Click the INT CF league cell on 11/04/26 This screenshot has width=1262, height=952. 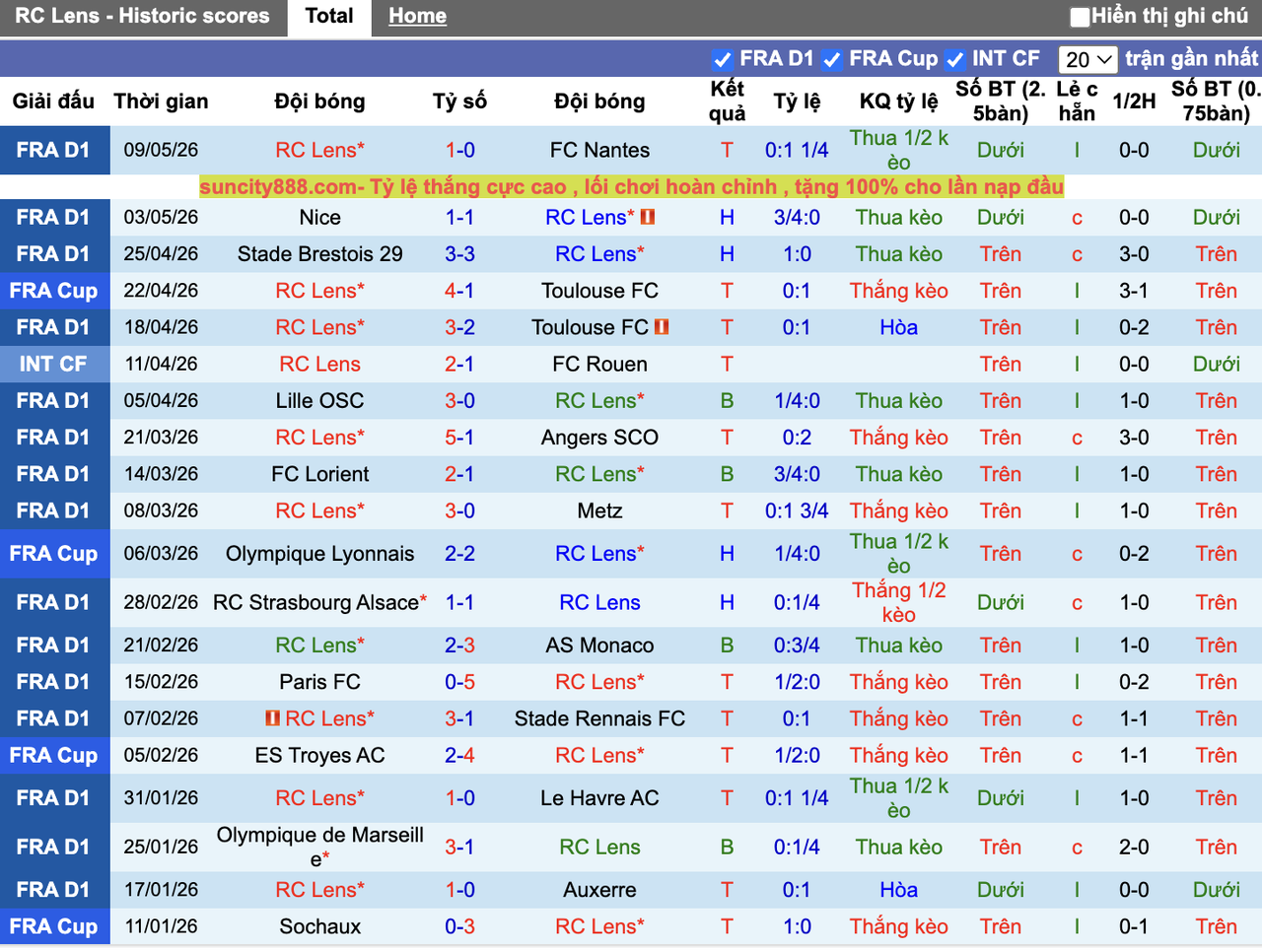pyautogui.click(x=53, y=364)
